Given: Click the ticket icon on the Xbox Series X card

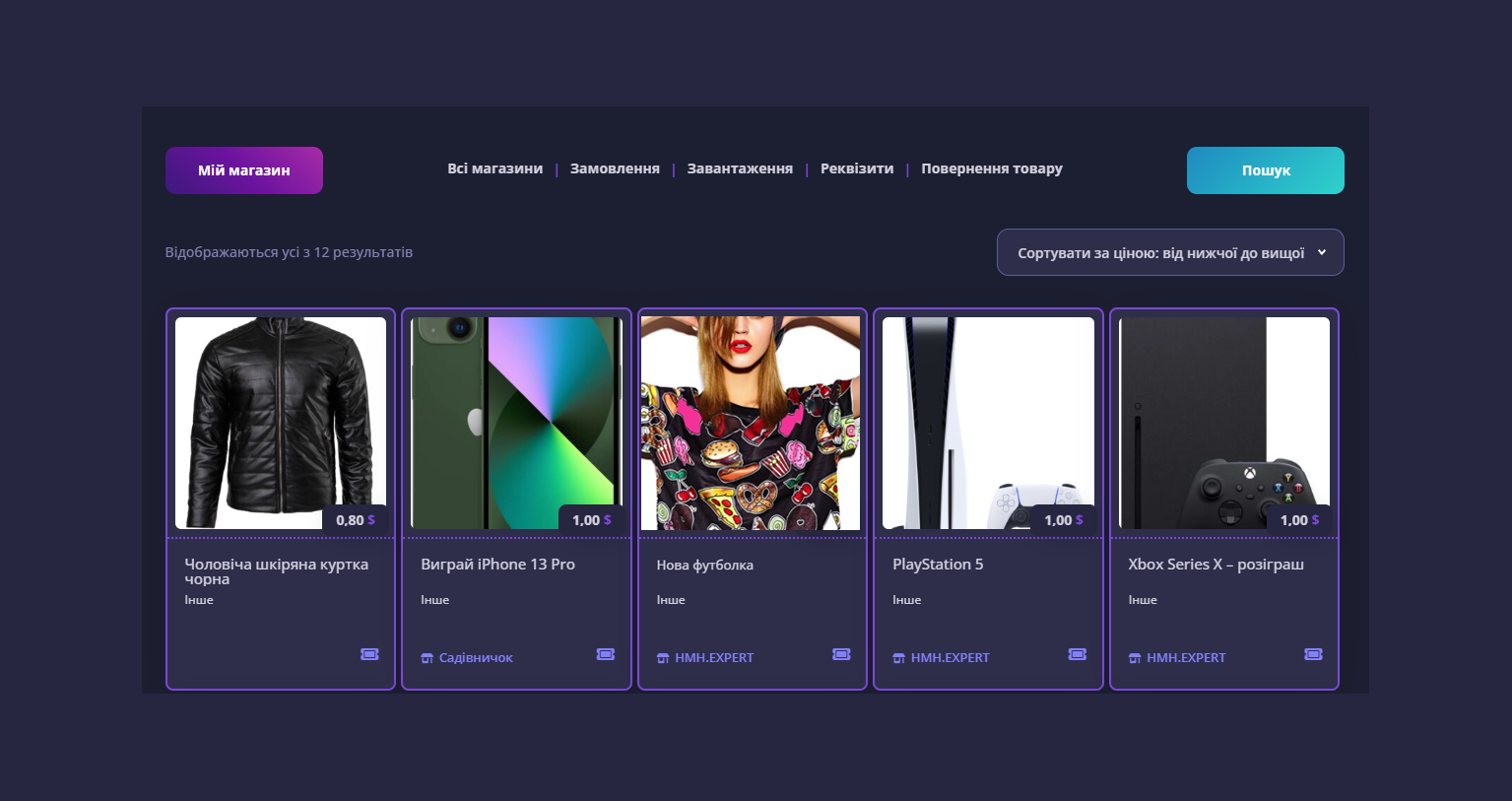Looking at the screenshot, I should point(1313,654).
